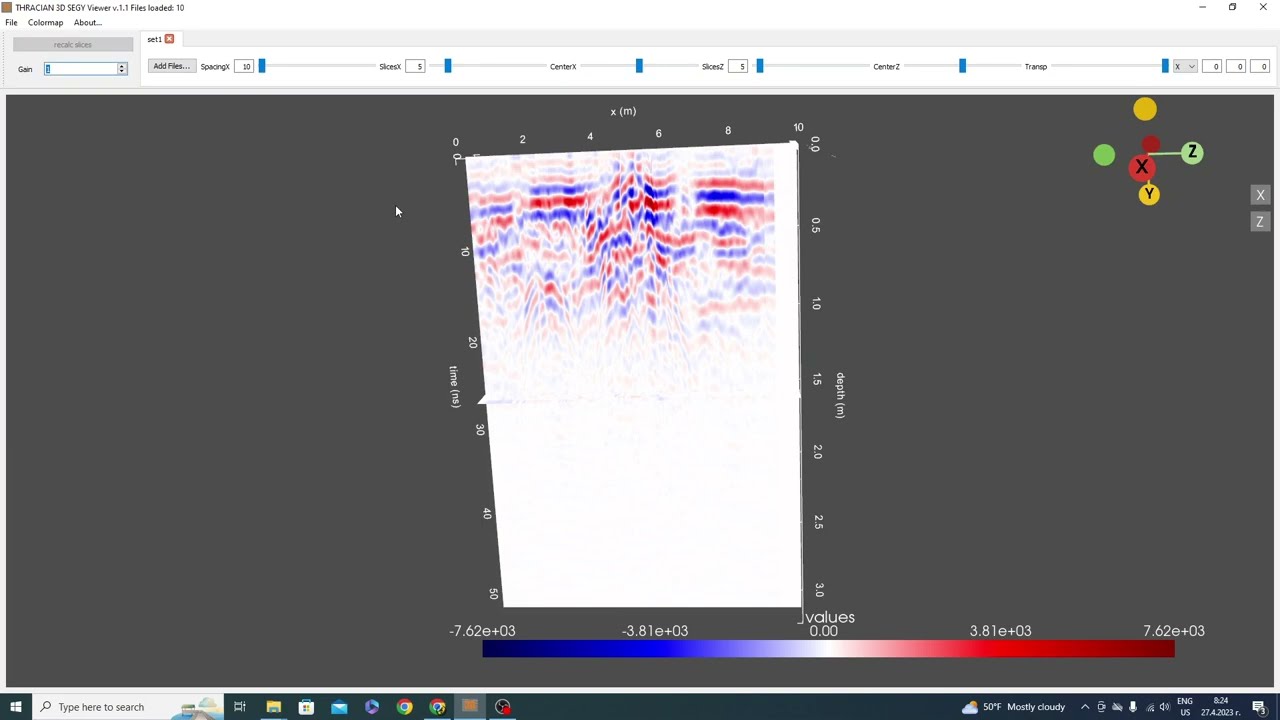Click the depth (m) axis label

click(x=840, y=395)
